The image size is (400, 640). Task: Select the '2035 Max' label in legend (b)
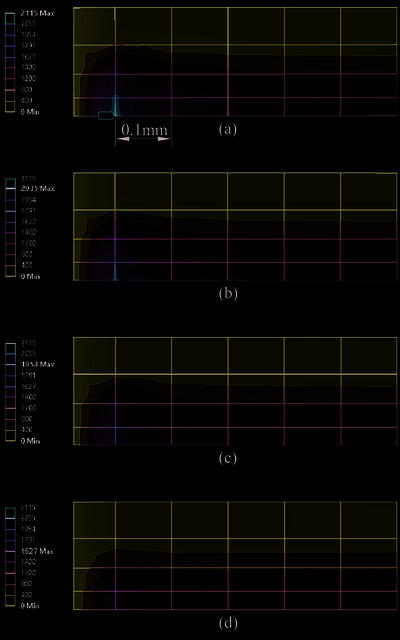coord(37,189)
